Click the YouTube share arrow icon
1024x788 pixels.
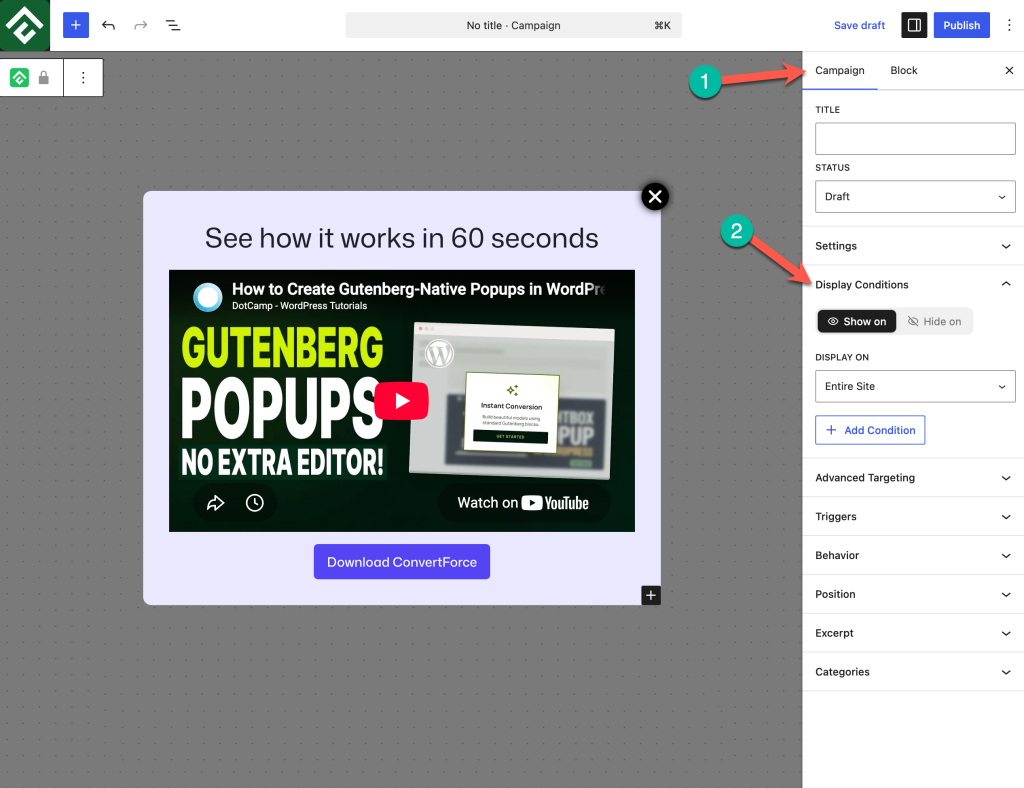(216, 503)
